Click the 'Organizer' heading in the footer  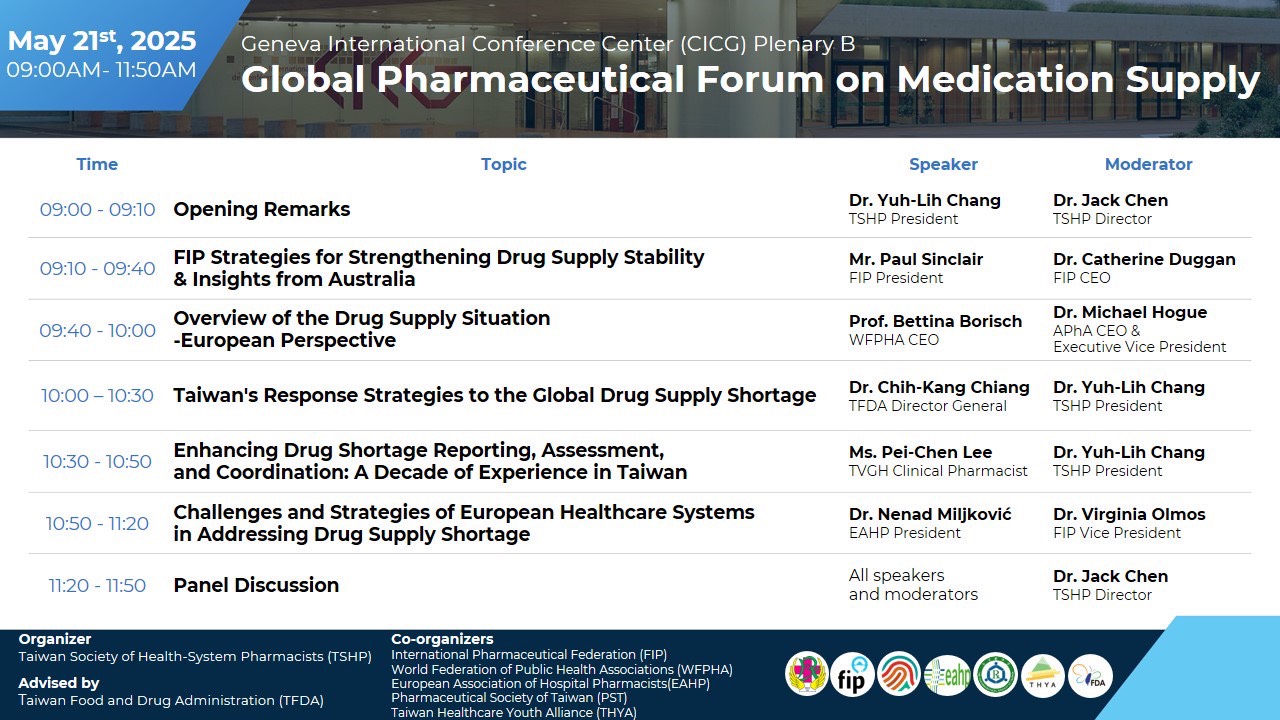55,639
